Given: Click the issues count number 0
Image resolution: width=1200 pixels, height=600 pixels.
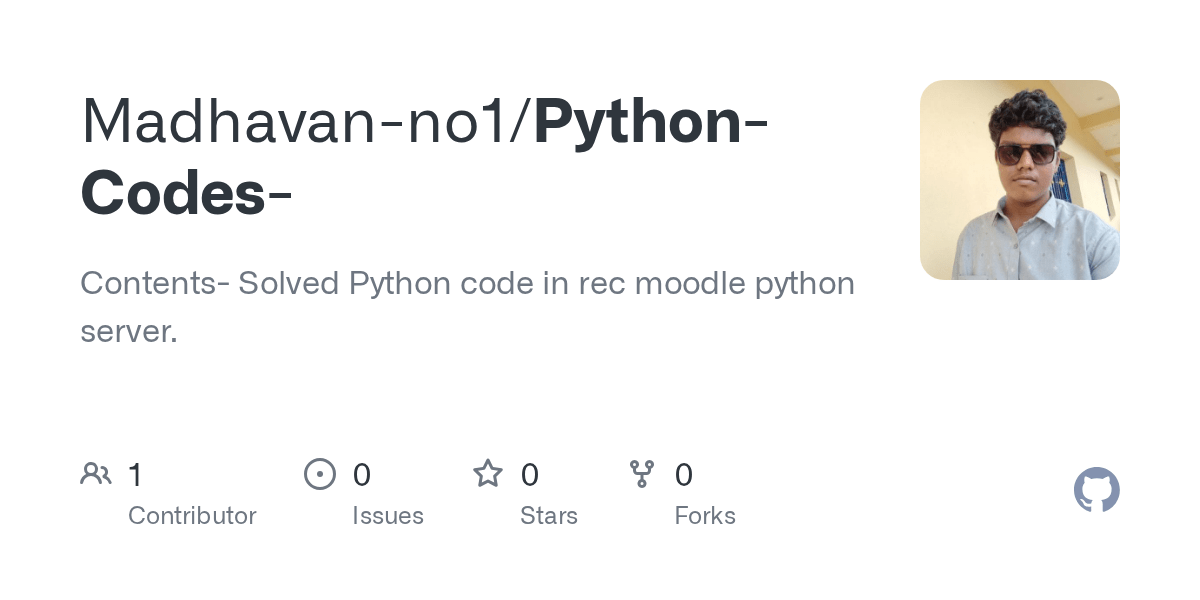Looking at the screenshot, I should tap(362, 474).
